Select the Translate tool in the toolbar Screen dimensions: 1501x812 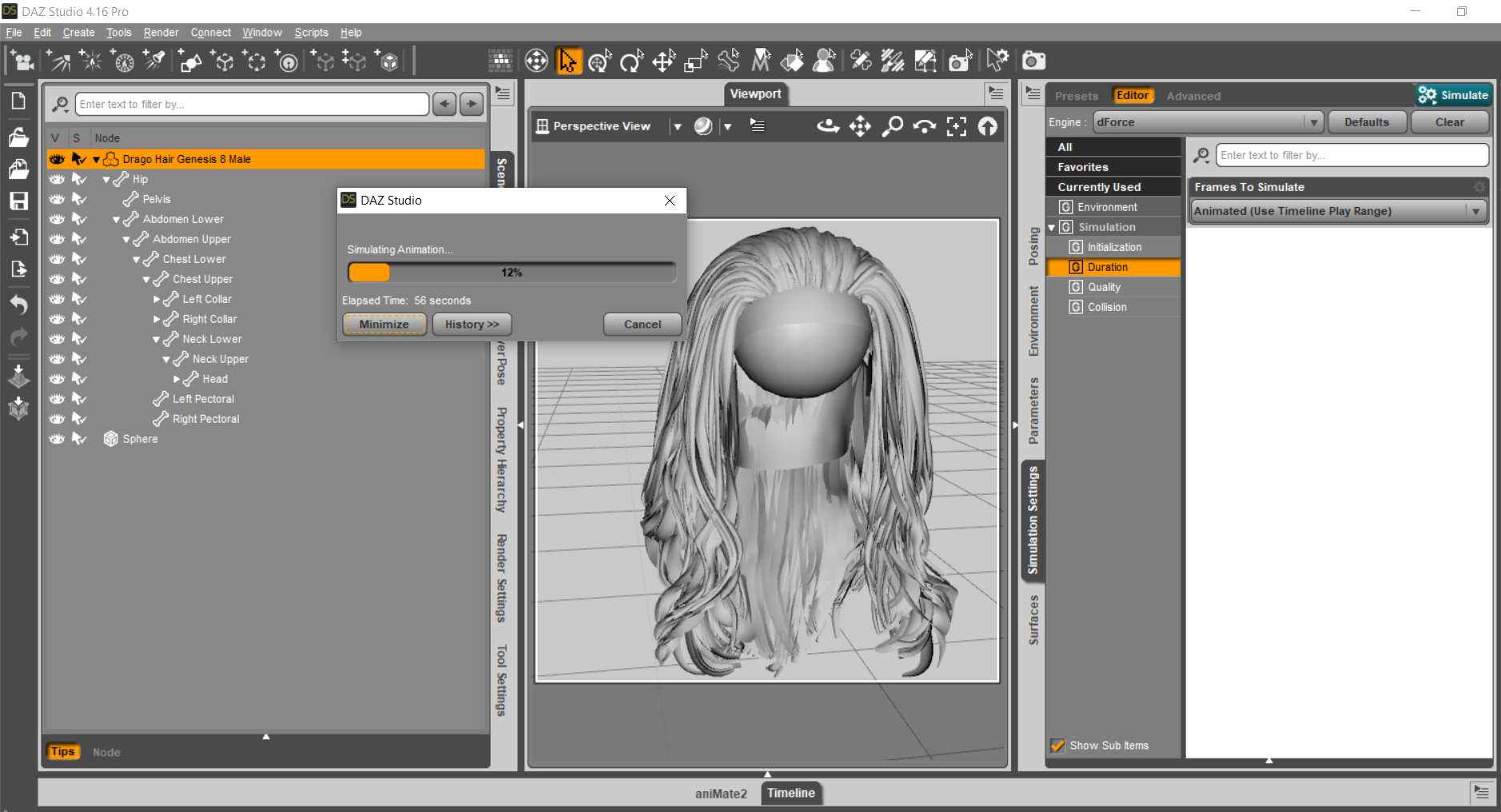663,61
